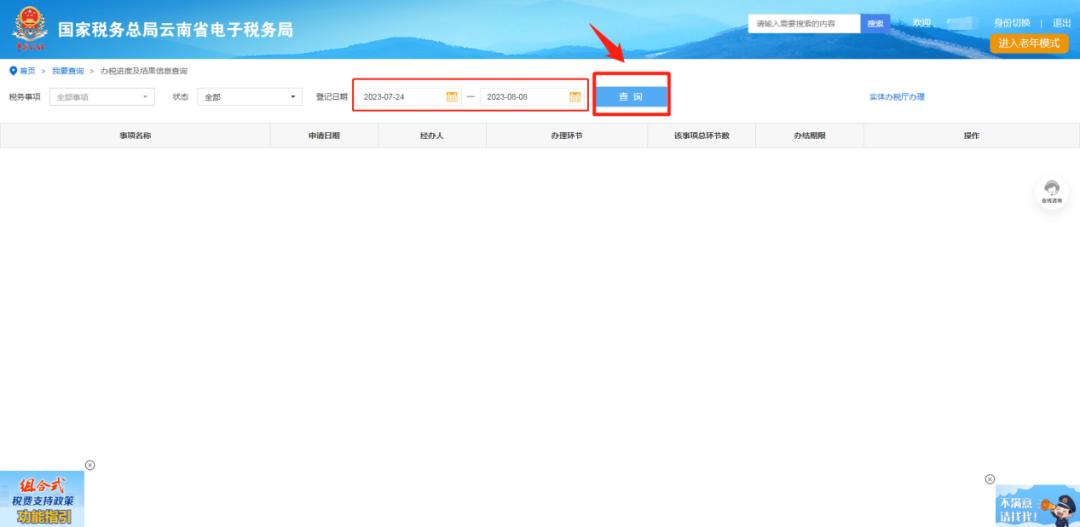Open calendar picker for end date 2023-08-08
The height and width of the screenshot is (527, 1080).
575,97
